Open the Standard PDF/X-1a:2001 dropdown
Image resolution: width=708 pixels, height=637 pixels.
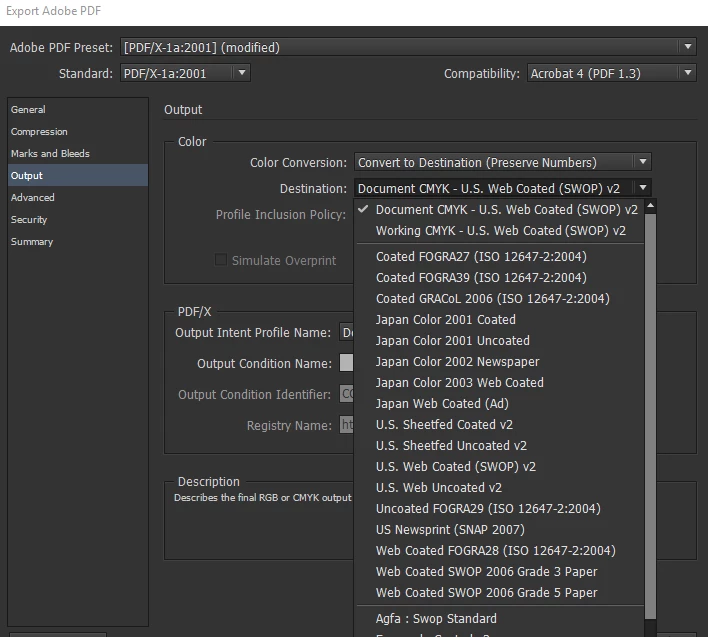[x=185, y=73]
